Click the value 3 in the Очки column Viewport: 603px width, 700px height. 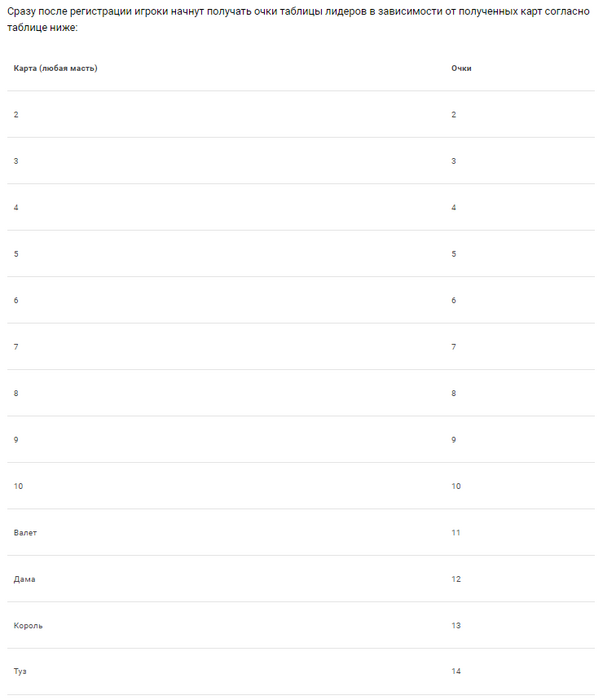point(454,161)
